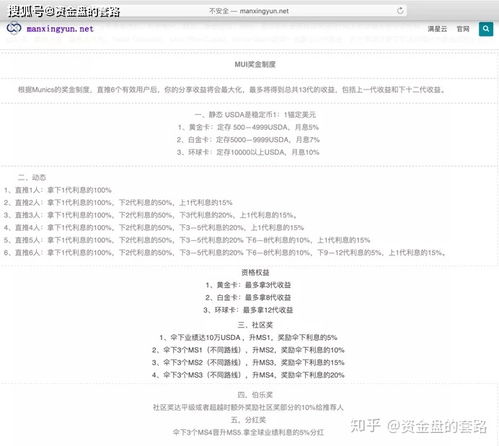Reload the page using the refresh icon

coord(400,11)
